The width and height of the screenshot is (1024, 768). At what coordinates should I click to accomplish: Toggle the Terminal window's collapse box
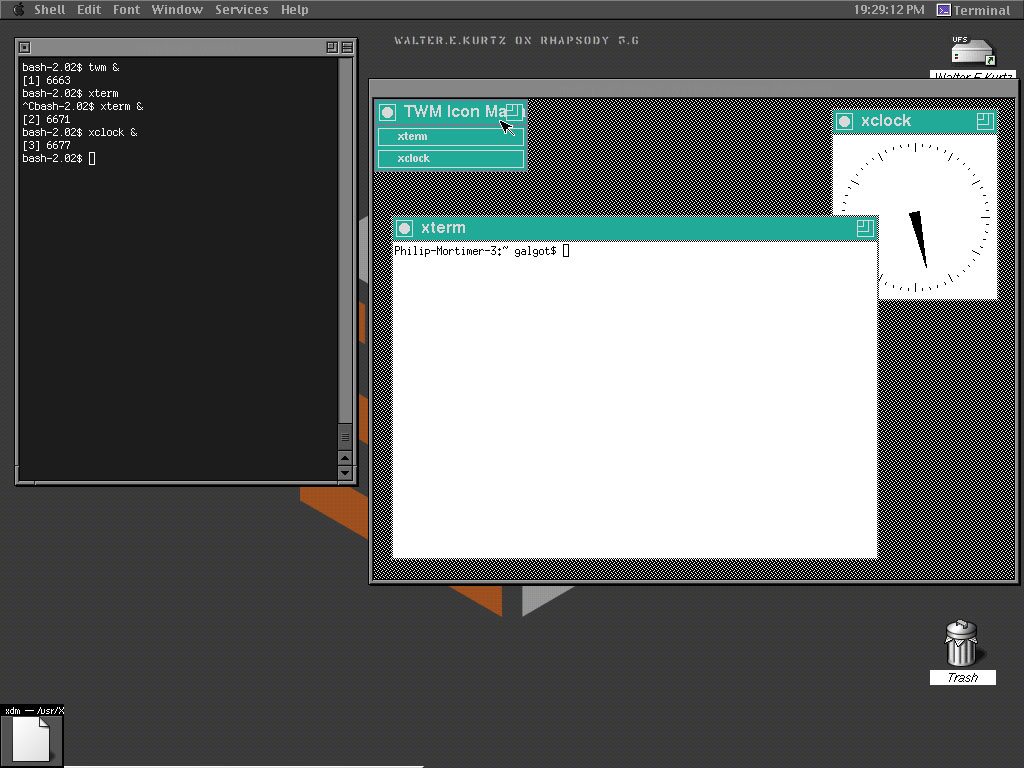(347, 47)
